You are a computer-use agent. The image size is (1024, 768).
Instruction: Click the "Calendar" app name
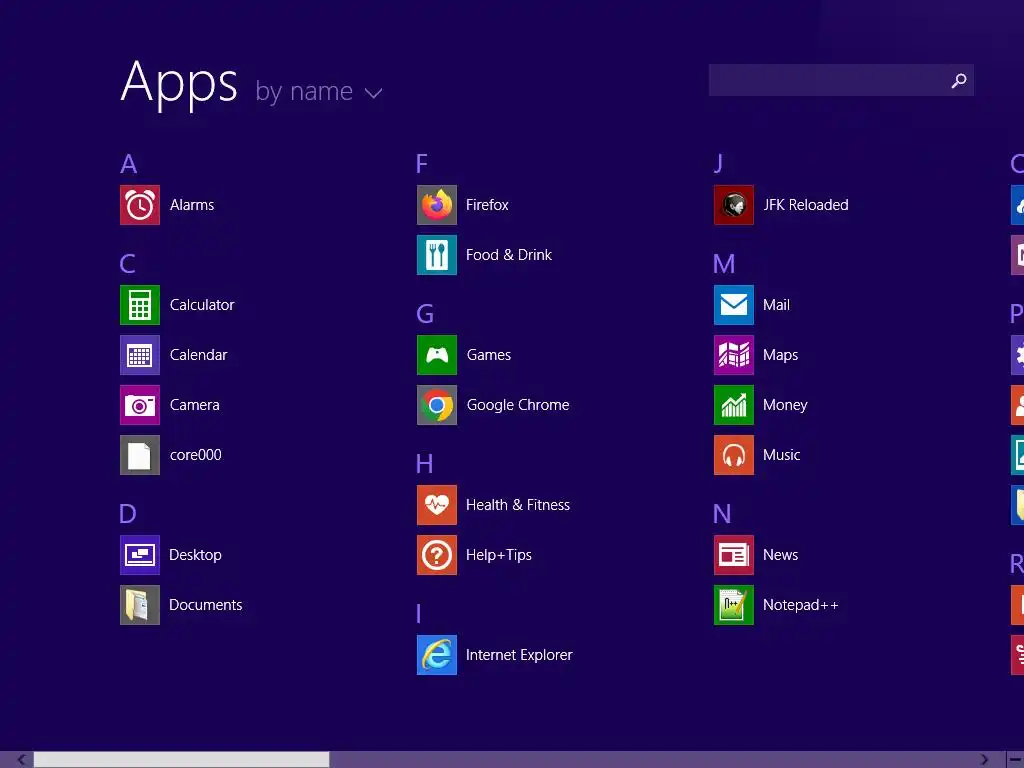tap(199, 355)
